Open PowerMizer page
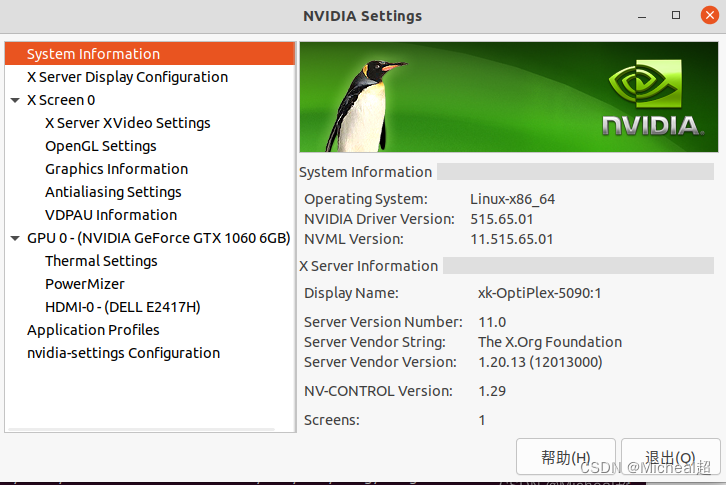The height and width of the screenshot is (485, 726). pos(85,284)
